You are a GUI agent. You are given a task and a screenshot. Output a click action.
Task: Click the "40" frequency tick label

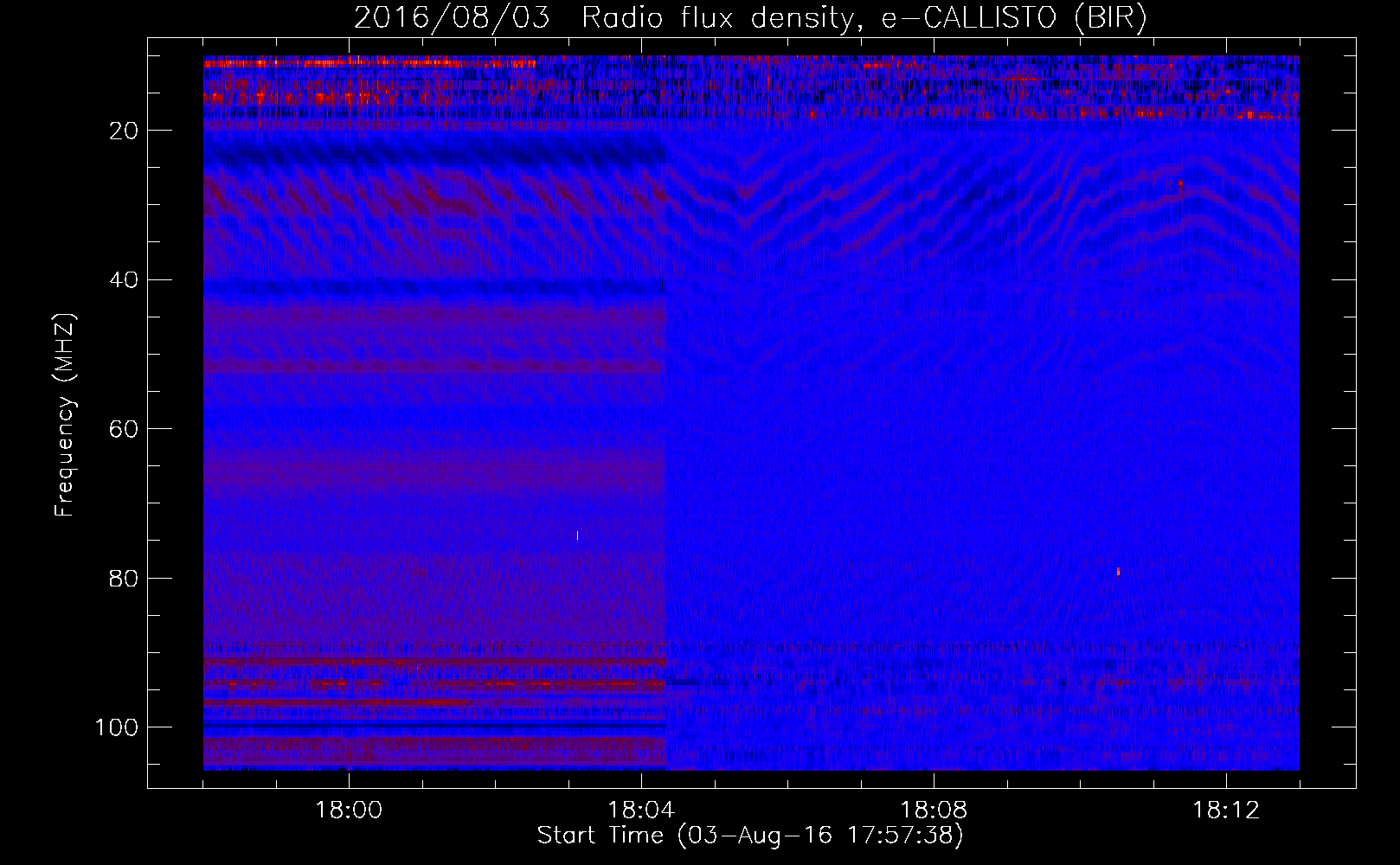pyautogui.click(x=125, y=280)
